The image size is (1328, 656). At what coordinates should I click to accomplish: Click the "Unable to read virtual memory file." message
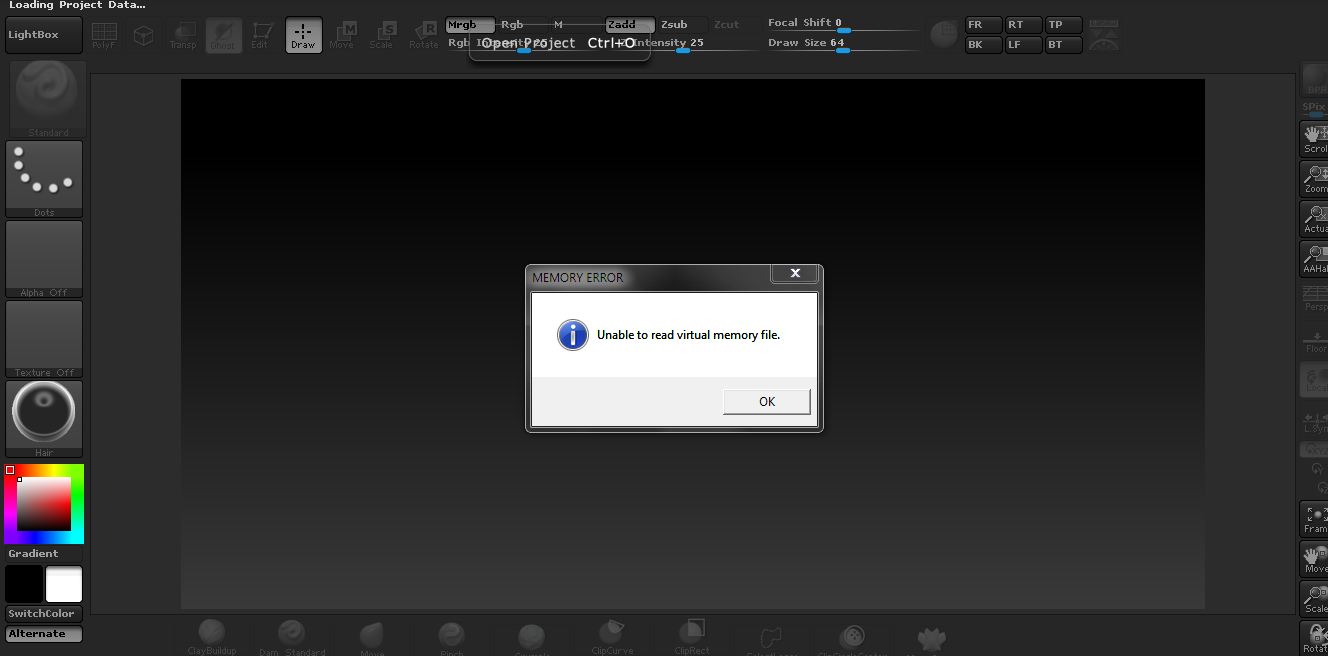(688, 335)
